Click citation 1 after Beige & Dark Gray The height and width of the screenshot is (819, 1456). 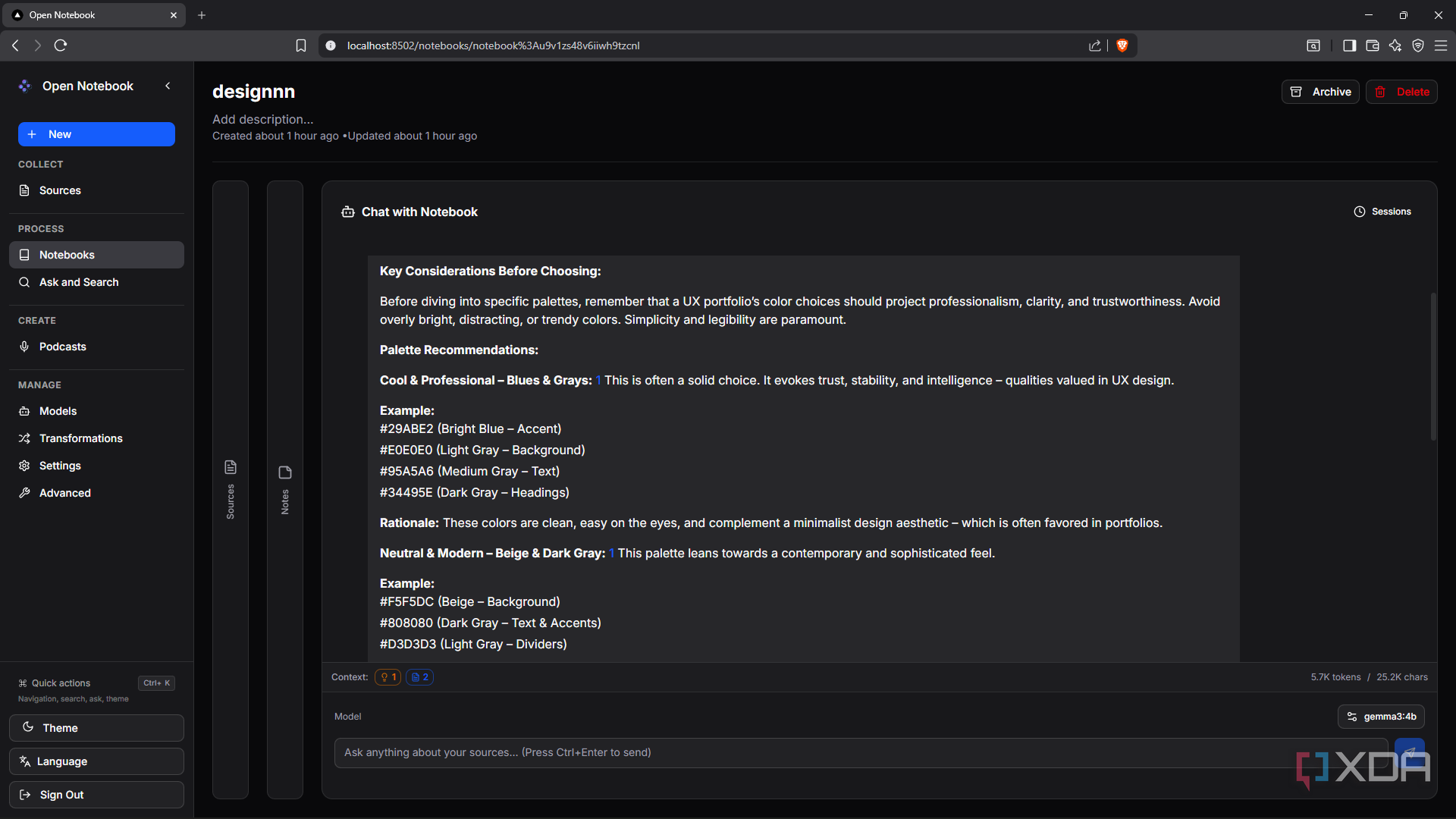[x=611, y=554]
